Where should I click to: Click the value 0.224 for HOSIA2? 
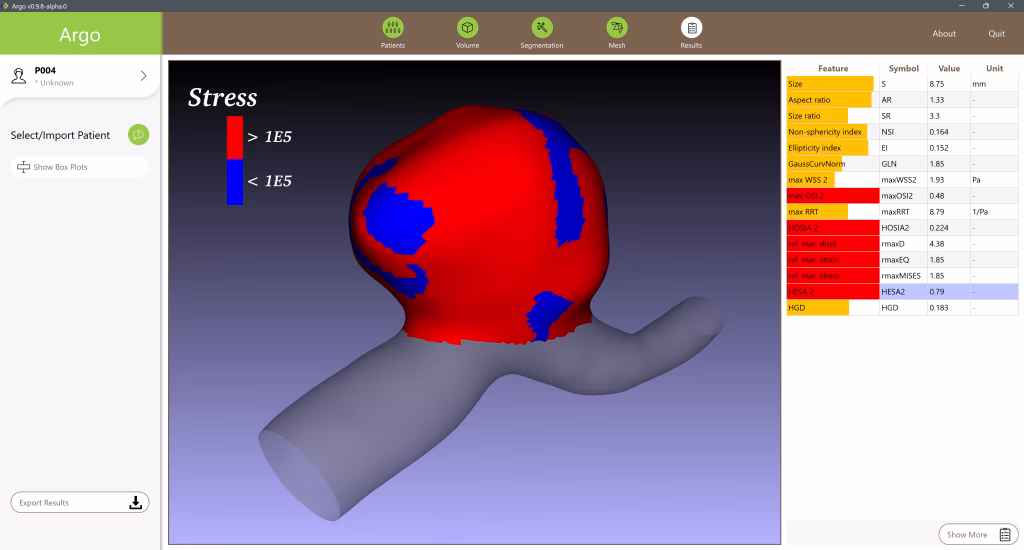coord(938,228)
